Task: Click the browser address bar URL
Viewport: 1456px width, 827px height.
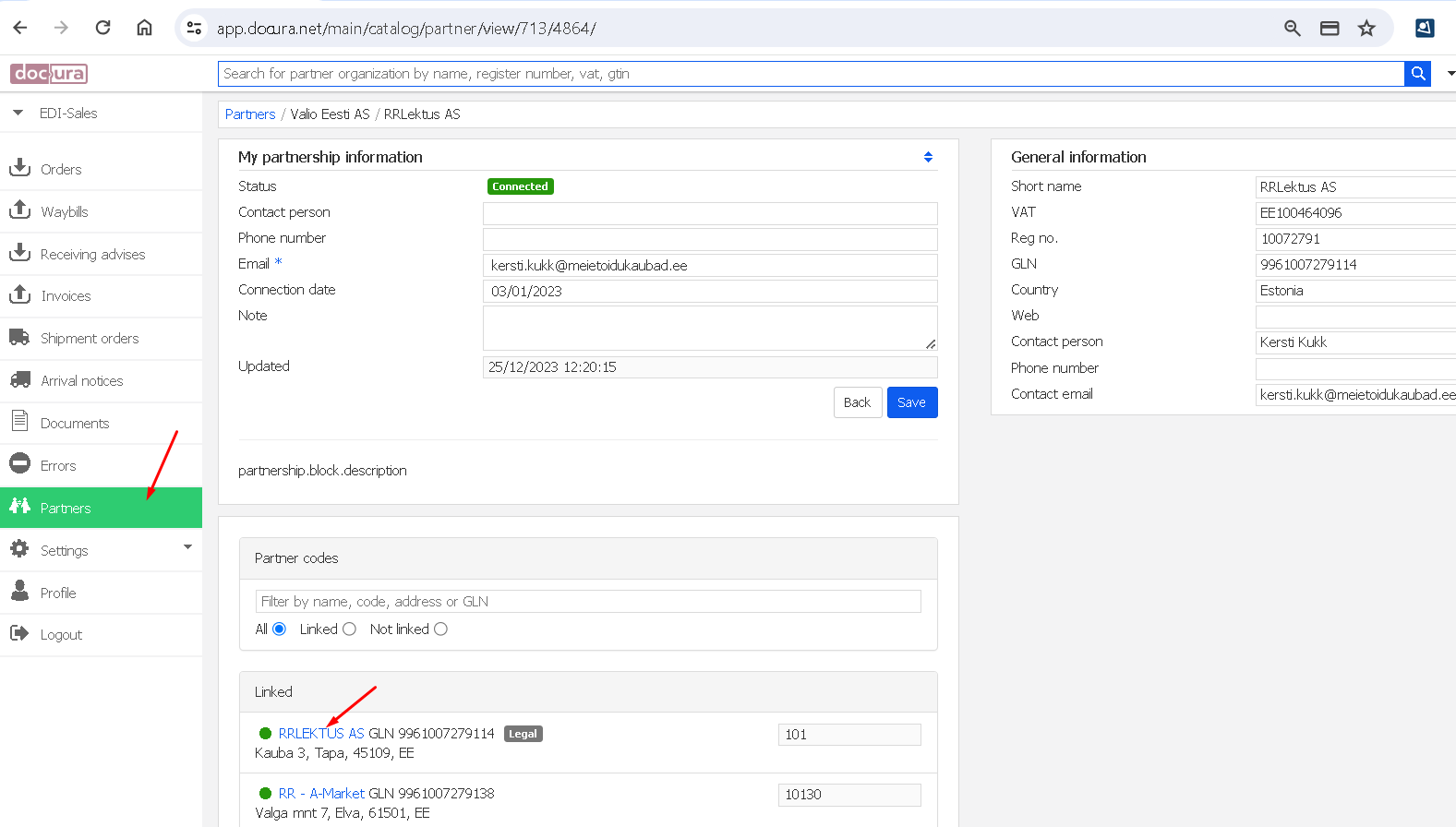Action: pos(406,29)
